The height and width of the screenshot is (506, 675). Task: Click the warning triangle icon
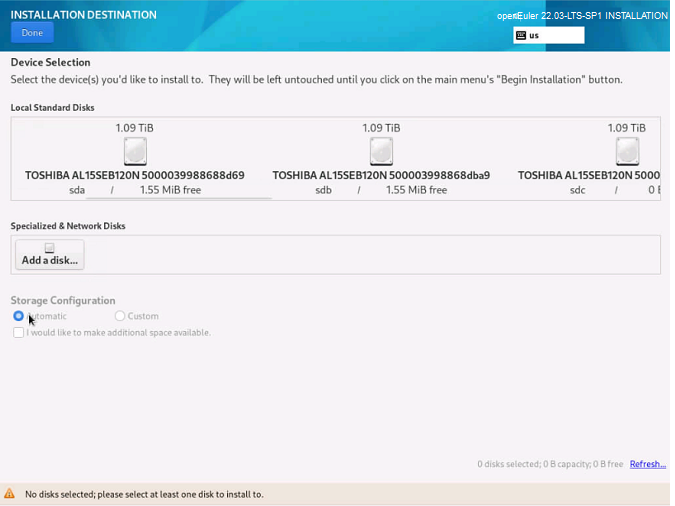(10, 494)
